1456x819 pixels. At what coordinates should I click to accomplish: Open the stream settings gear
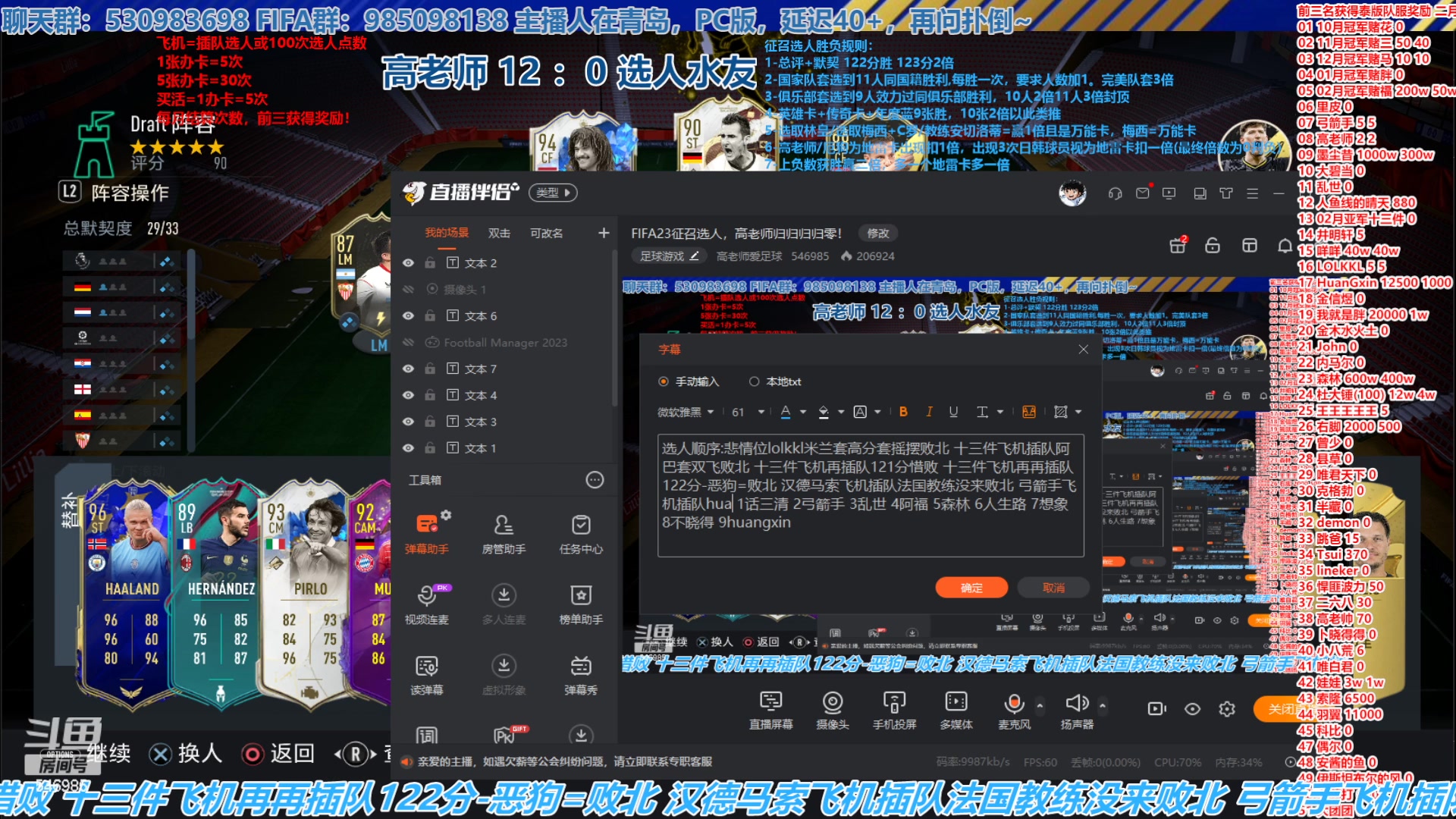coord(1227,709)
